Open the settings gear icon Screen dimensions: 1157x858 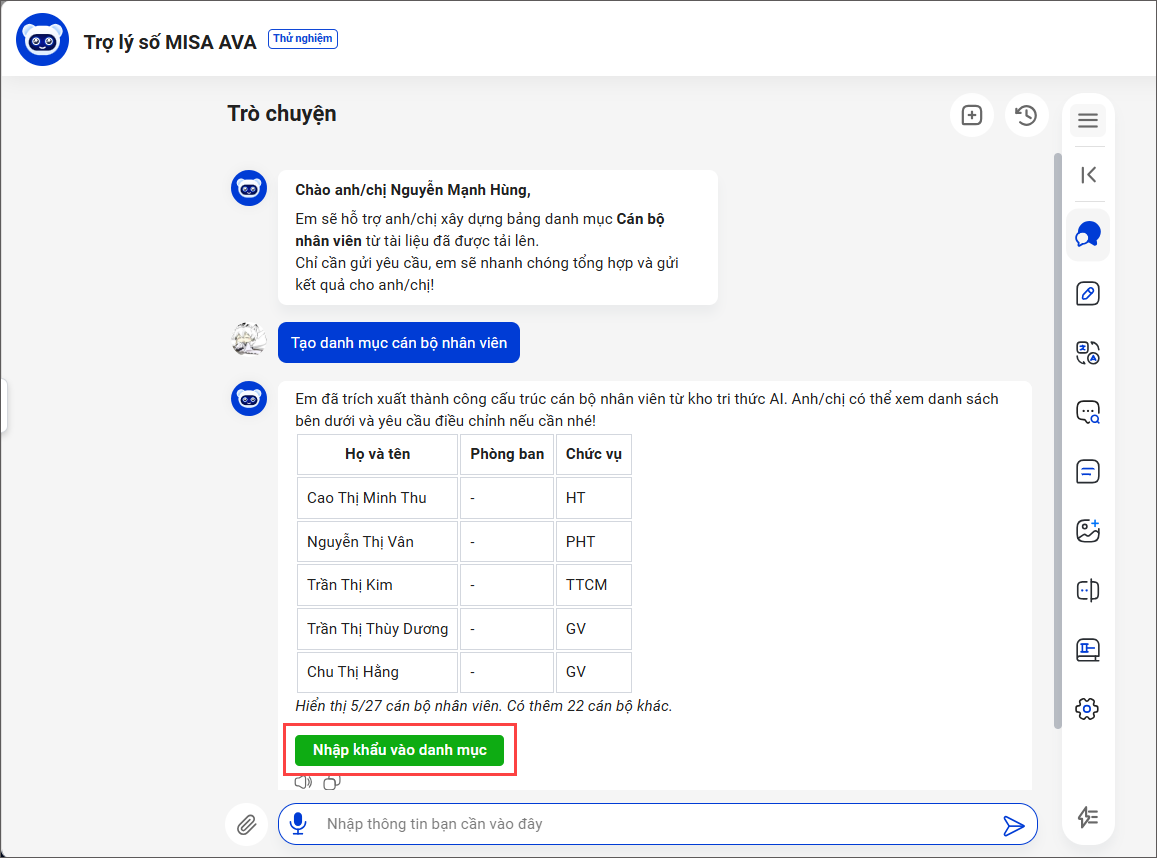pos(1088,709)
